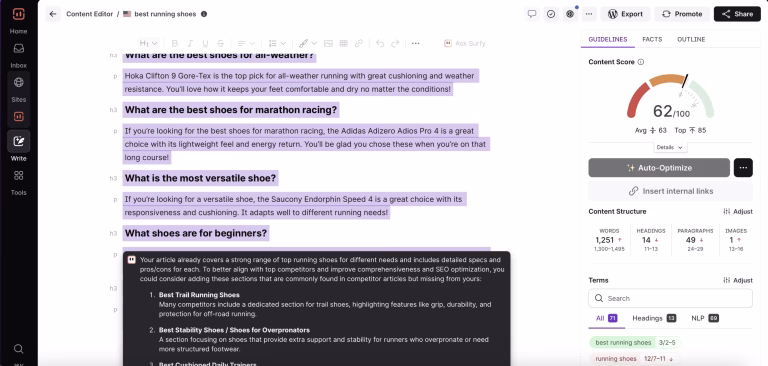Click the Surfer logo icon
This screenshot has width=768, height=366.
coord(19,14)
